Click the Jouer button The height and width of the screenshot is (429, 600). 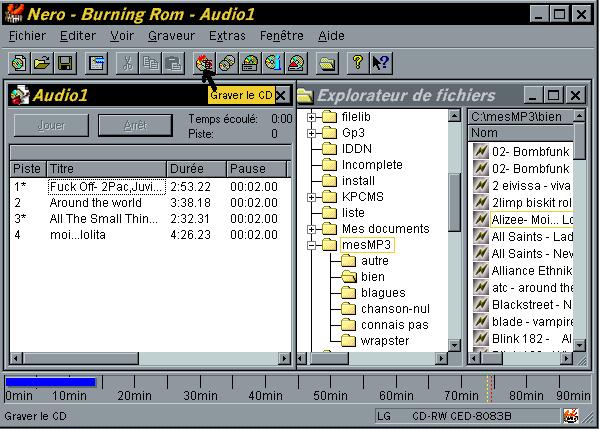pos(51,125)
